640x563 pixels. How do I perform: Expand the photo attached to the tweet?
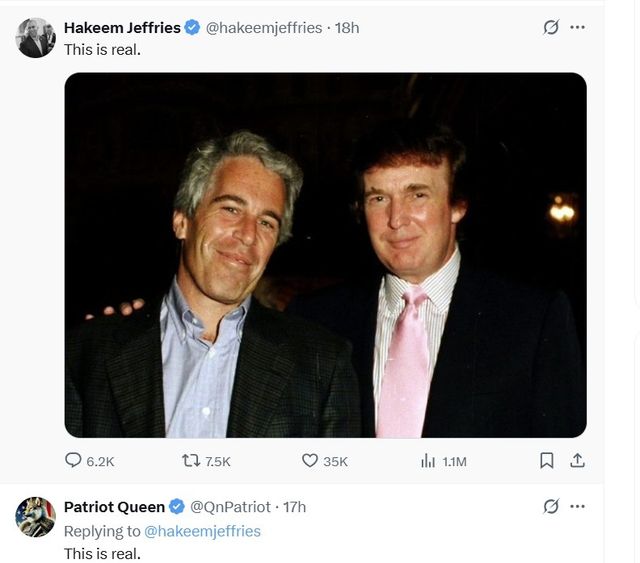click(x=326, y=255)
